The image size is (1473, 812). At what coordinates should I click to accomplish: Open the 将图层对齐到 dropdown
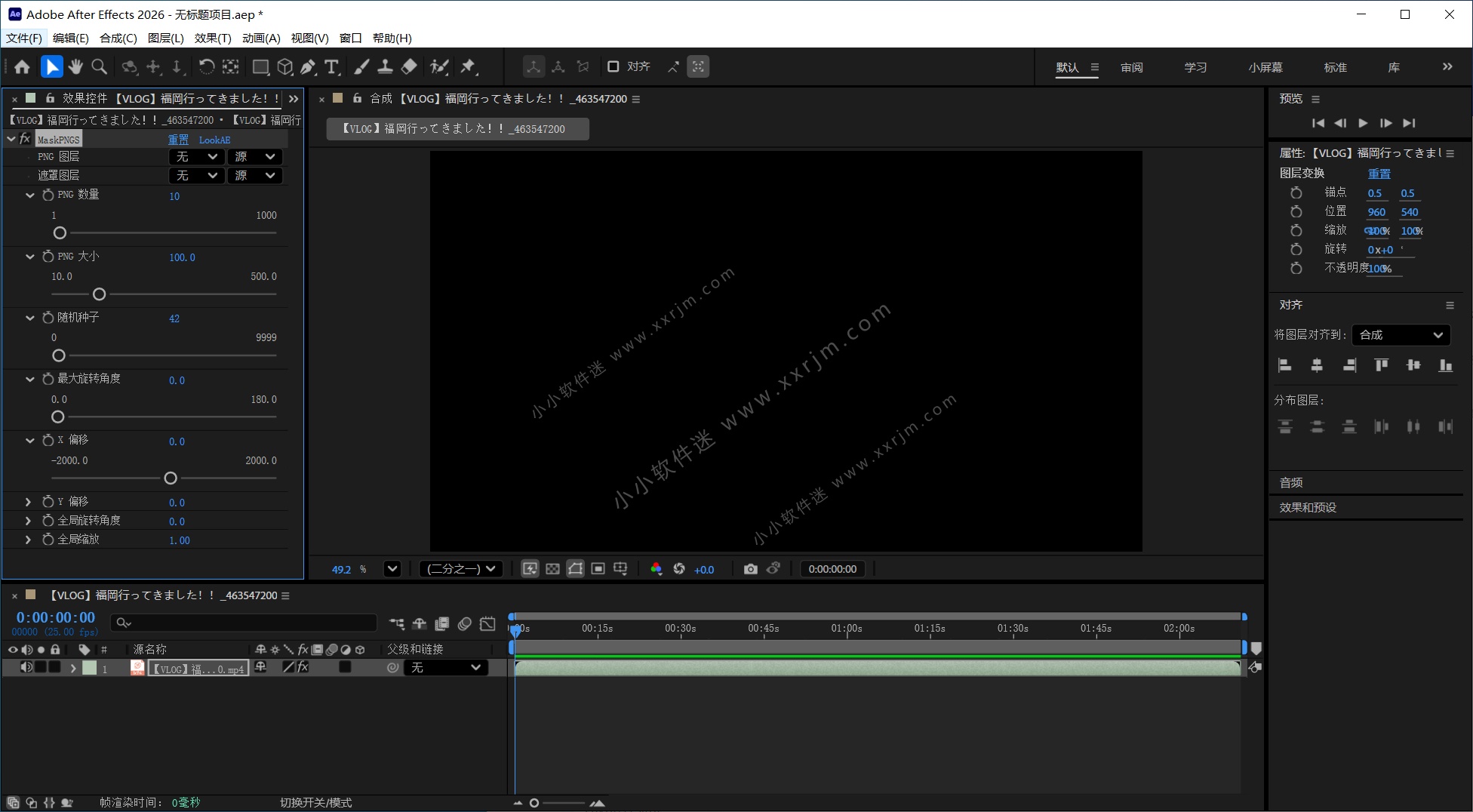click(x=1401, y=335)
